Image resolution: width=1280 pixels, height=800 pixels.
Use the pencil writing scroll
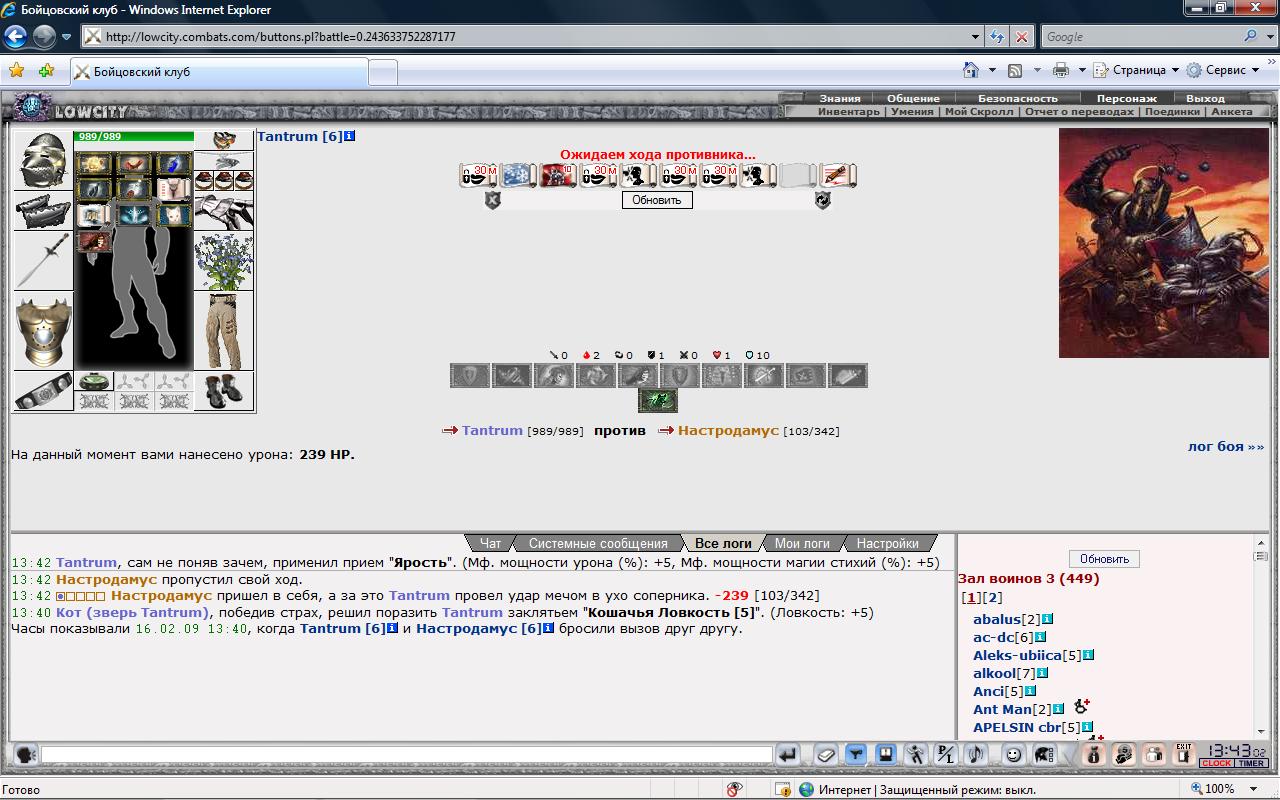838,175
